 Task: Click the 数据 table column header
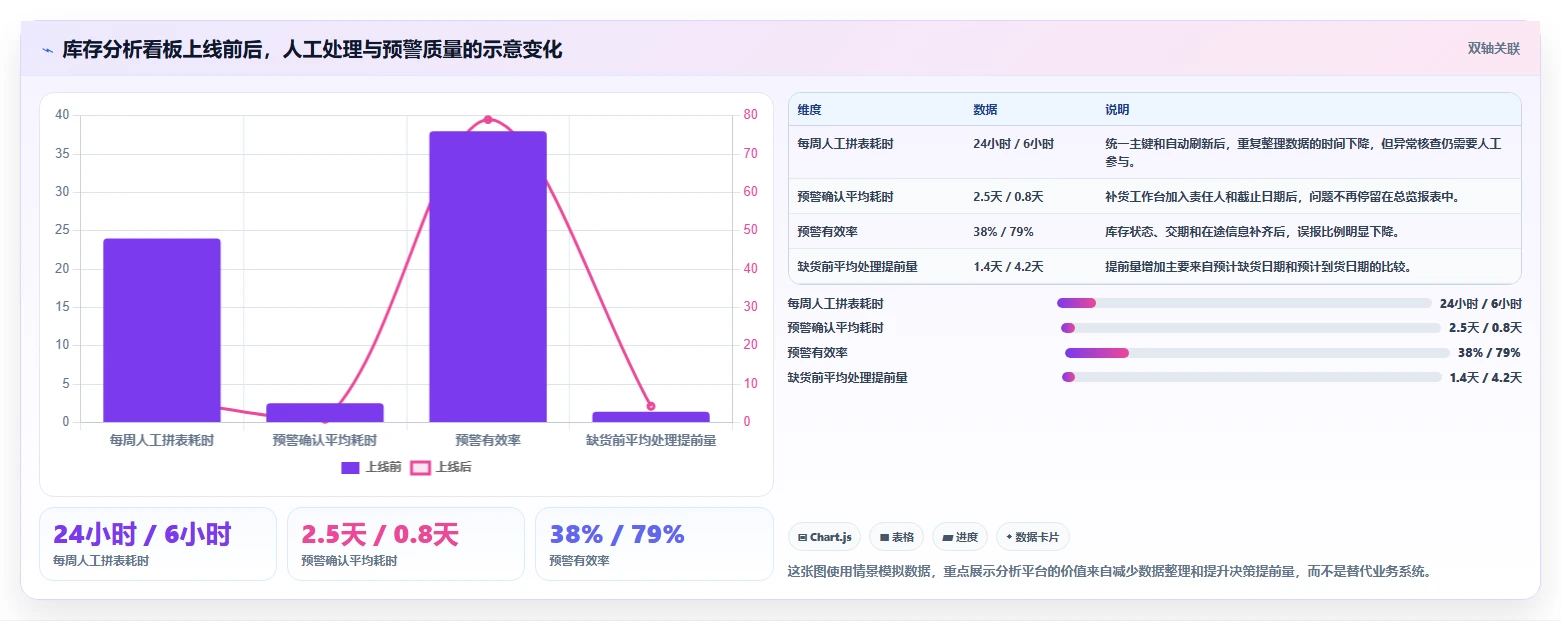pyautogui.click(x=985, y=110)
